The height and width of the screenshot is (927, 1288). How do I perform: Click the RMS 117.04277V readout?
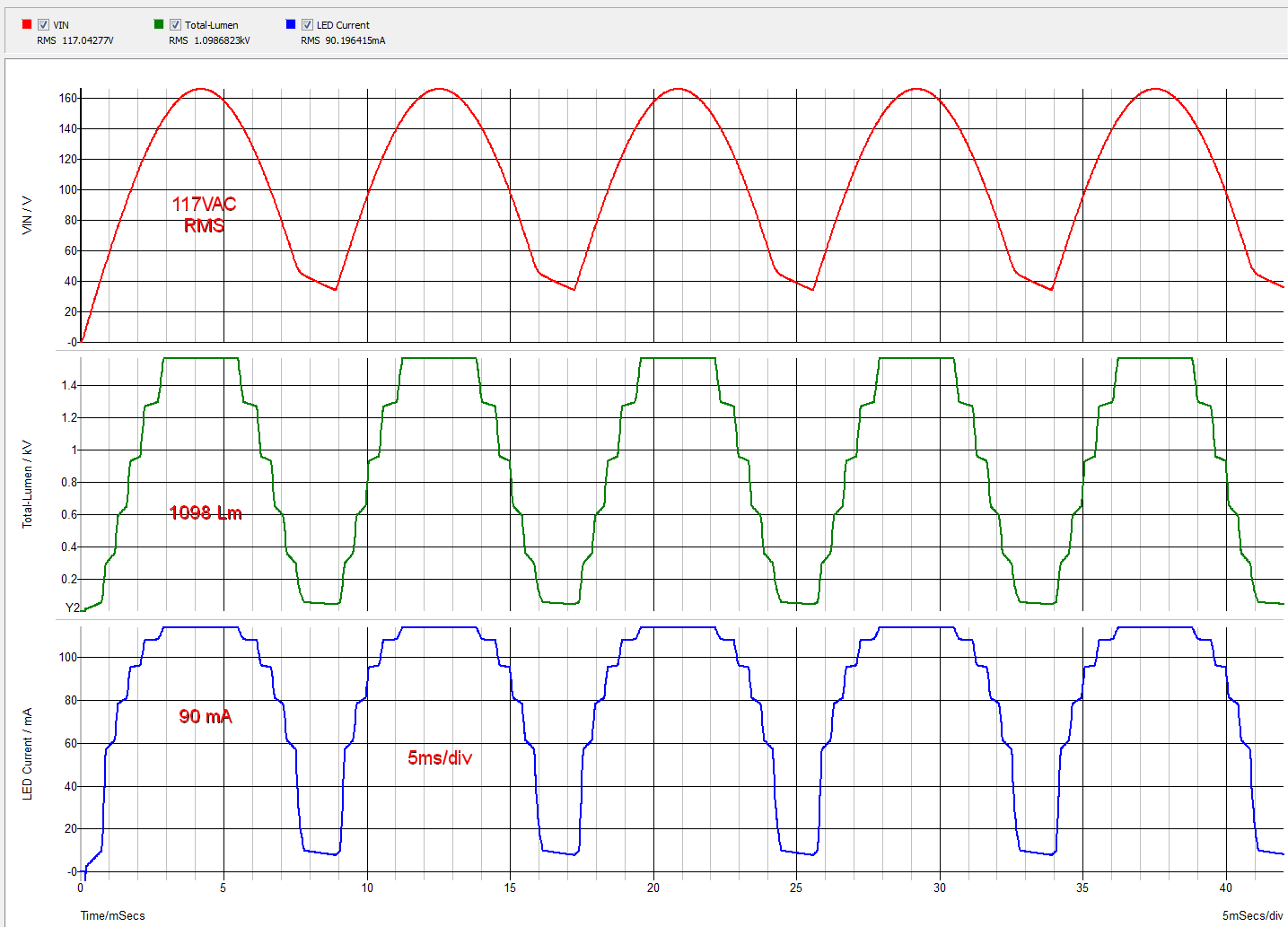[75, 40]
